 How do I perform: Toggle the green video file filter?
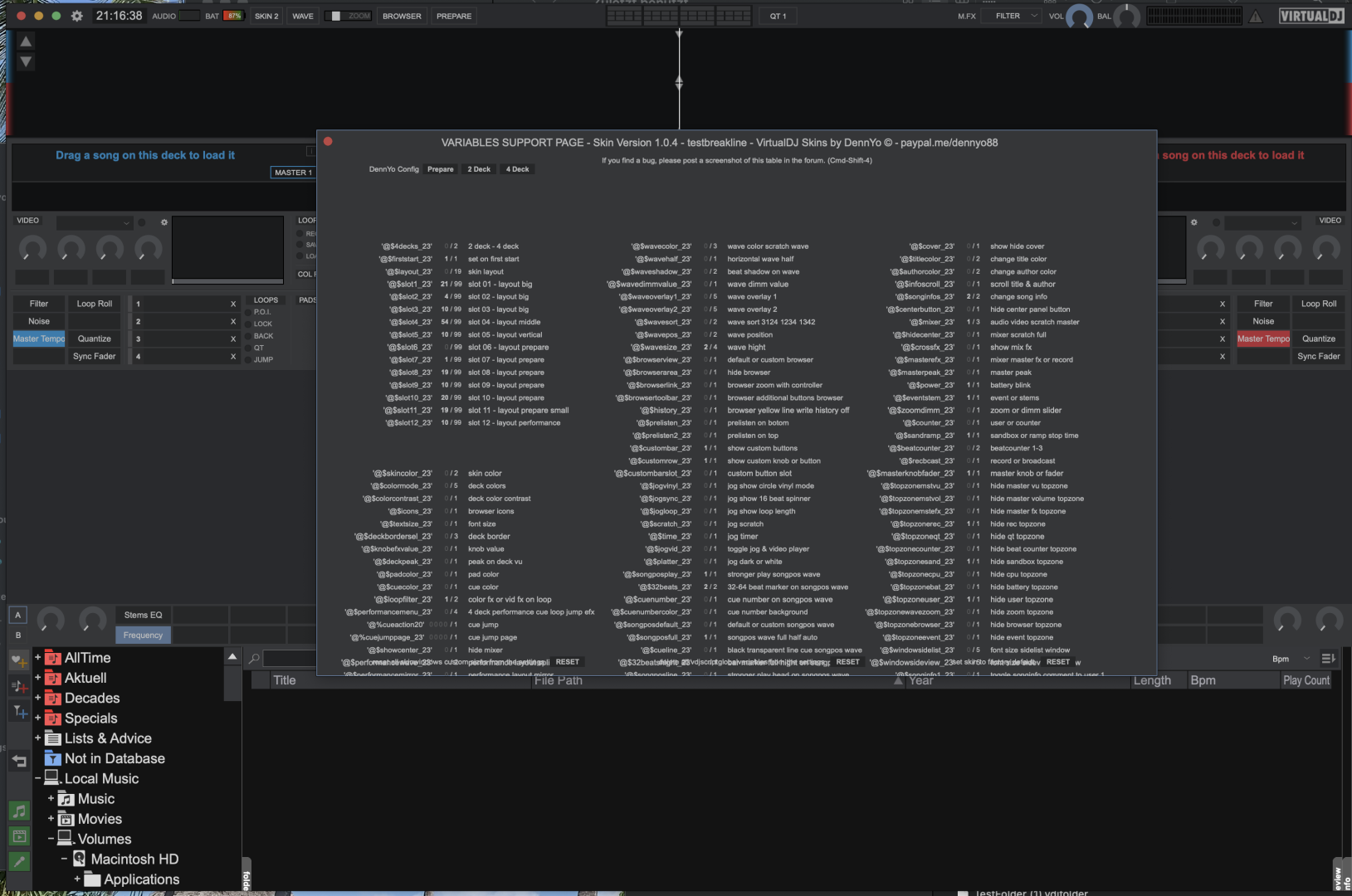pyautogui.click(x=19, y=836)
